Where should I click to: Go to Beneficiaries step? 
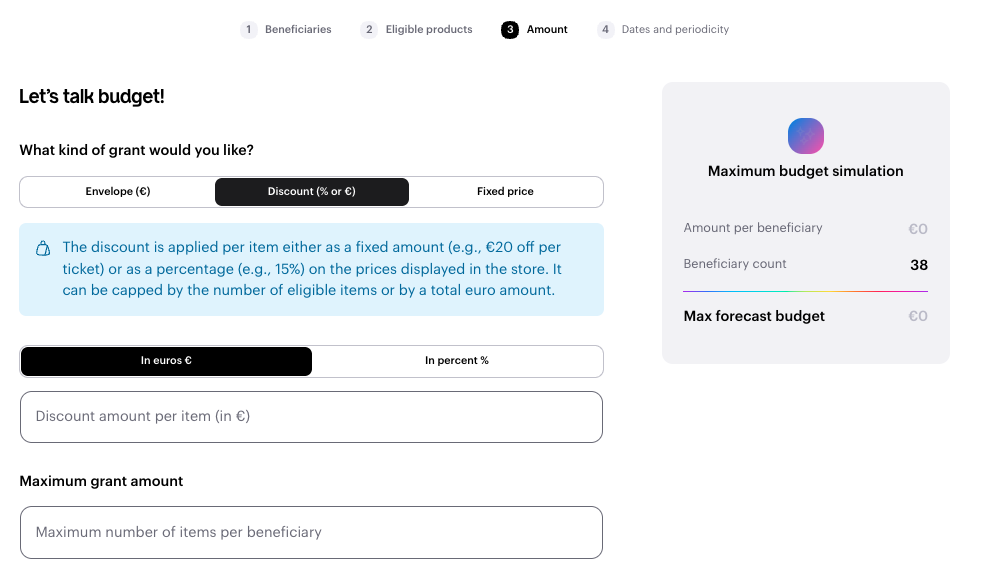coord(298,30)
